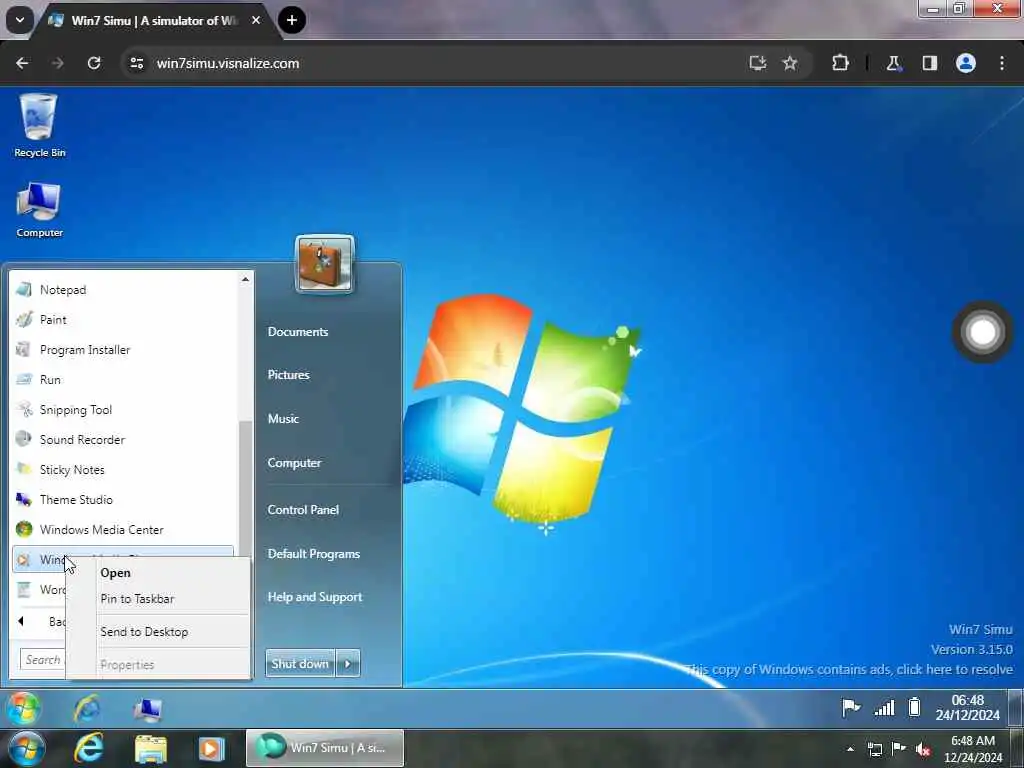Click scroll up arrow in programs list

(x=246, y=280)
